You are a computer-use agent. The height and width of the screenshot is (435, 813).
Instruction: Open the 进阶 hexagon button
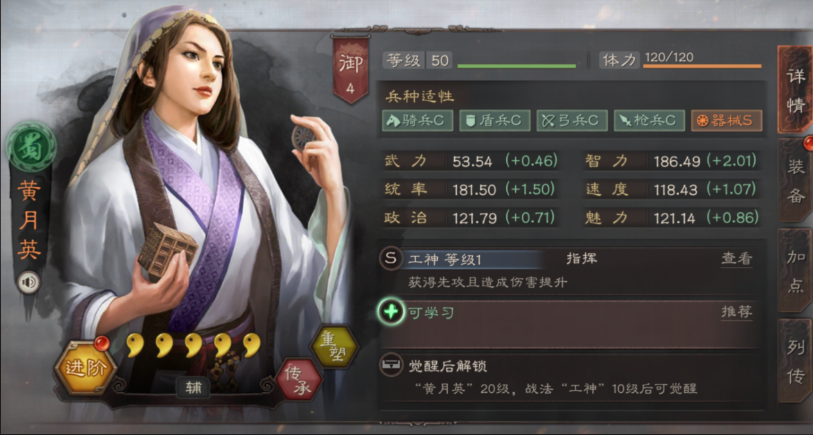tap(85, 368)
